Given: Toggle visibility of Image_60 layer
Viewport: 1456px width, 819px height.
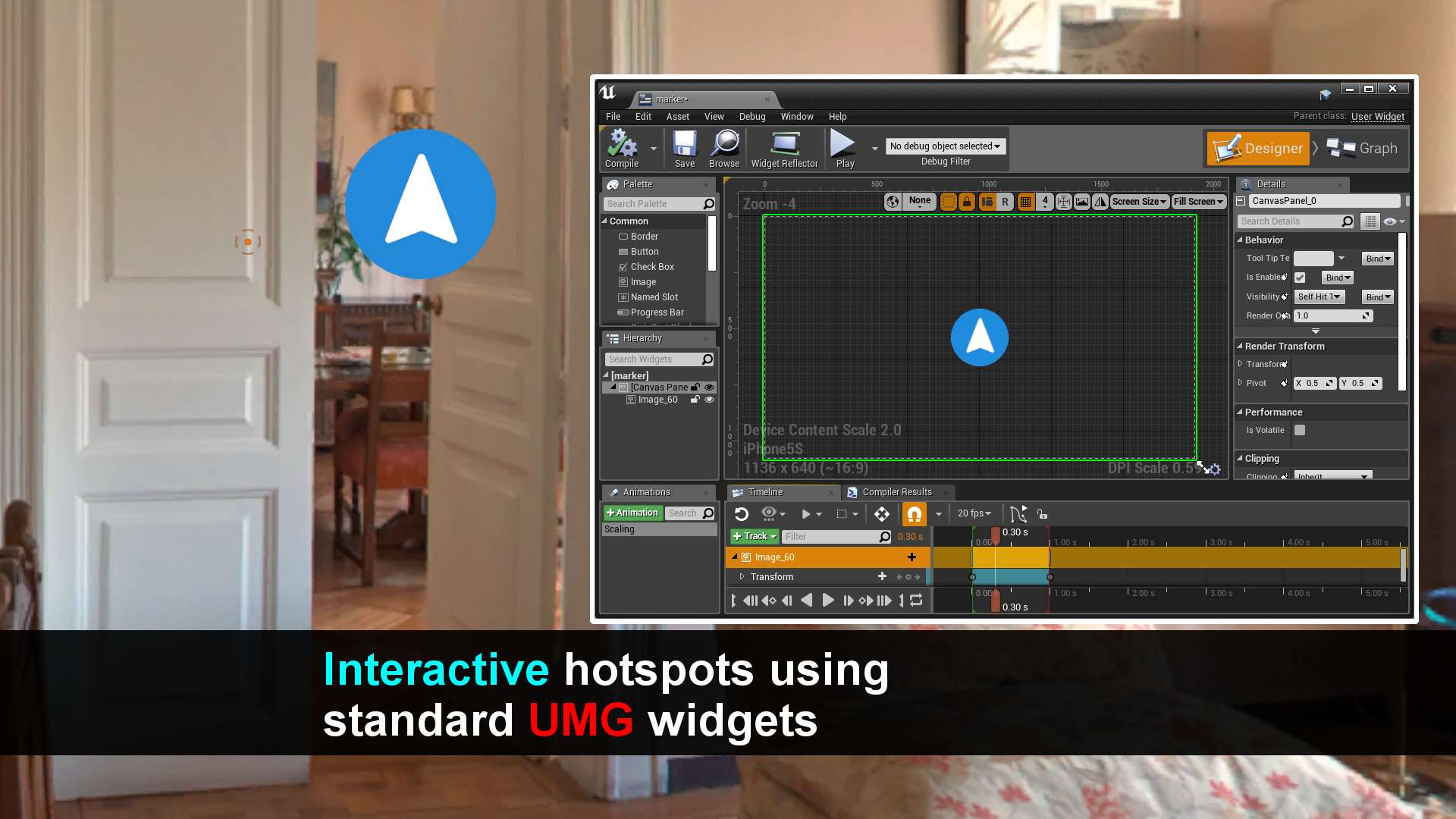Looking at the screenshot, I should coord(709,399).
